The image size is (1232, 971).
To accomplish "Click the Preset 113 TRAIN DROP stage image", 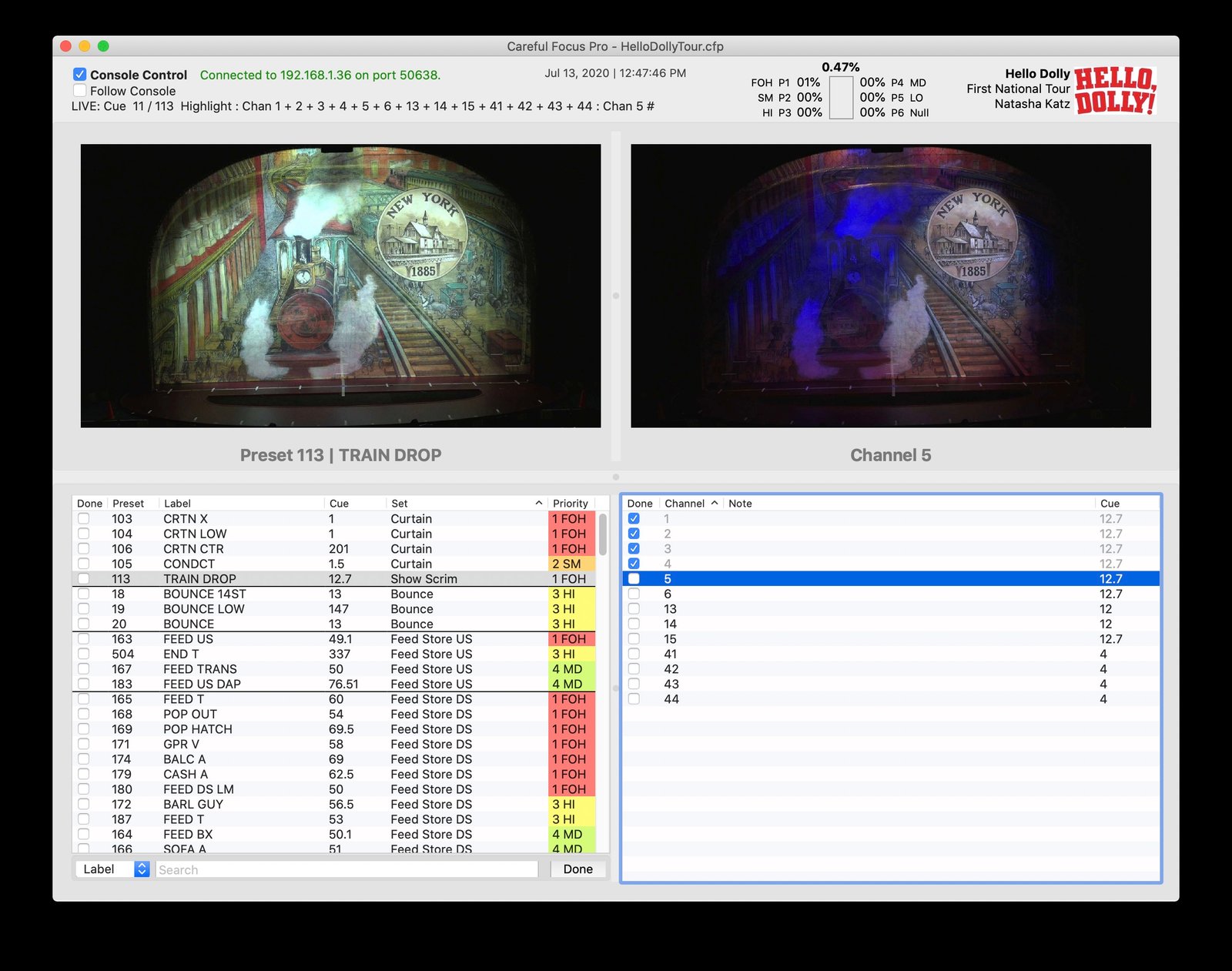I will [340, 286].
